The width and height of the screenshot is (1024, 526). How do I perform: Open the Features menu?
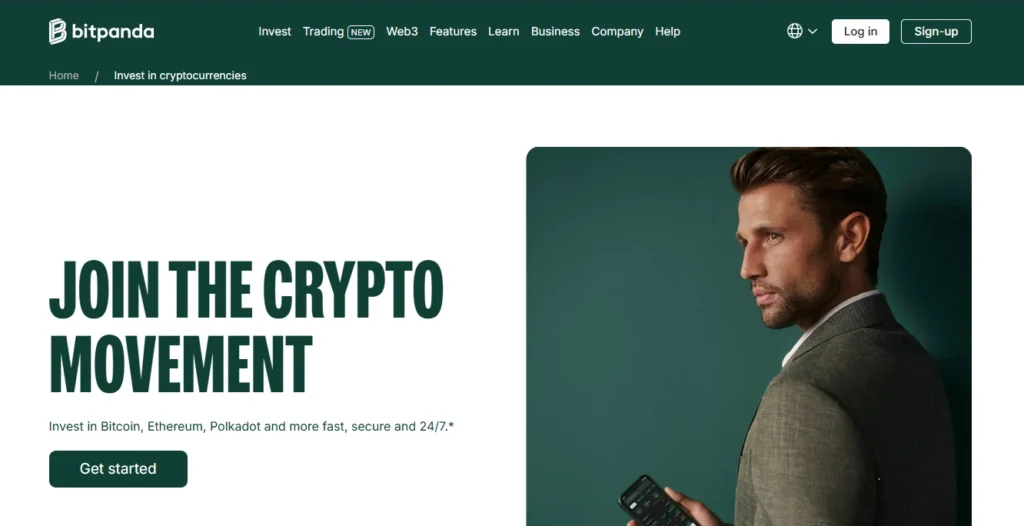pyautogui.click(x=453, y=31)
